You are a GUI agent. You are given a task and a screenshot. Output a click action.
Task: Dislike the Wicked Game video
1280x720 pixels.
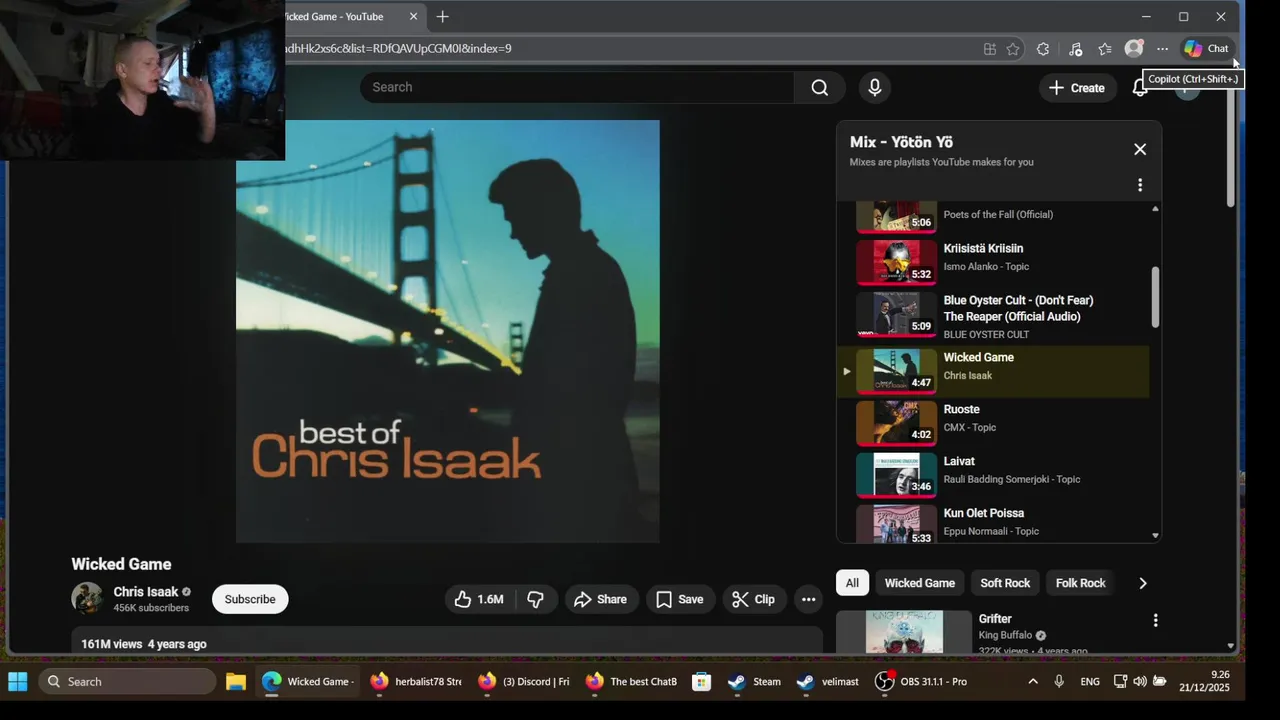pyautogui.click(x=536, y=599)
